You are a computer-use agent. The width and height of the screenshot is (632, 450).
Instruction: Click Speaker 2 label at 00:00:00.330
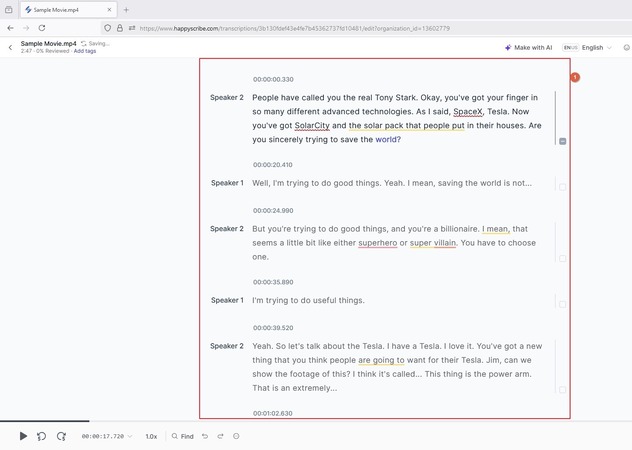(227, 98)
